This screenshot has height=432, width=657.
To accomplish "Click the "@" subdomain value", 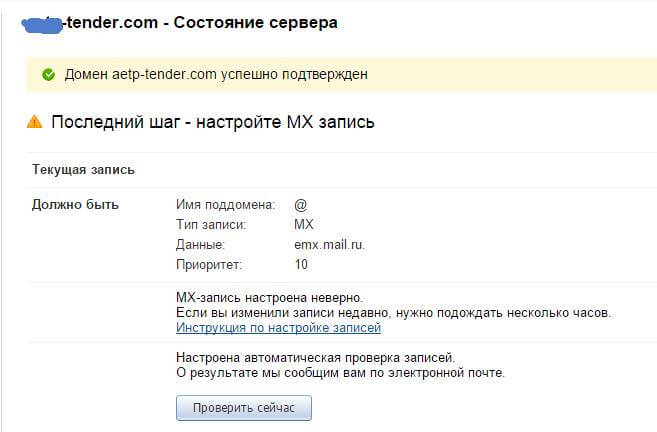I will click(x=300, y=205).
